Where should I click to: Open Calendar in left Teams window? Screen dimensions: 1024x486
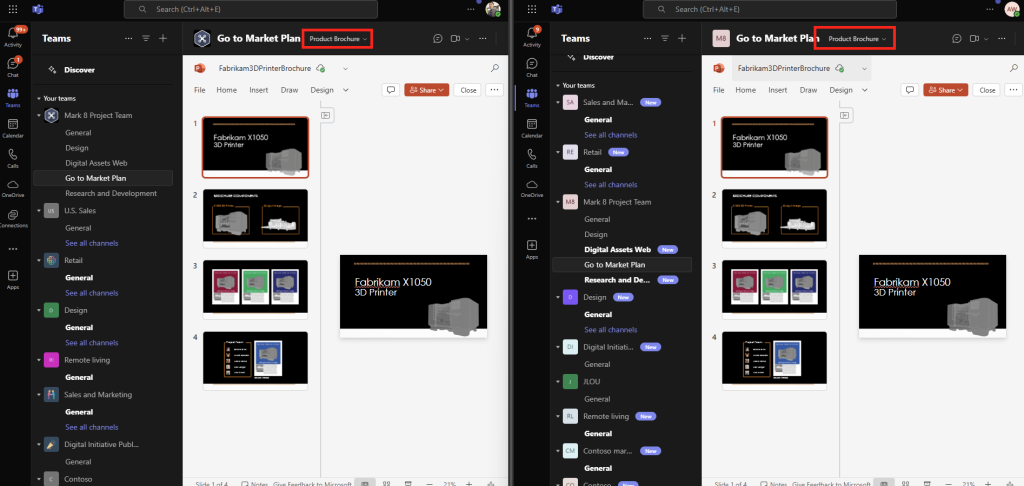click(x=13, y=128)
